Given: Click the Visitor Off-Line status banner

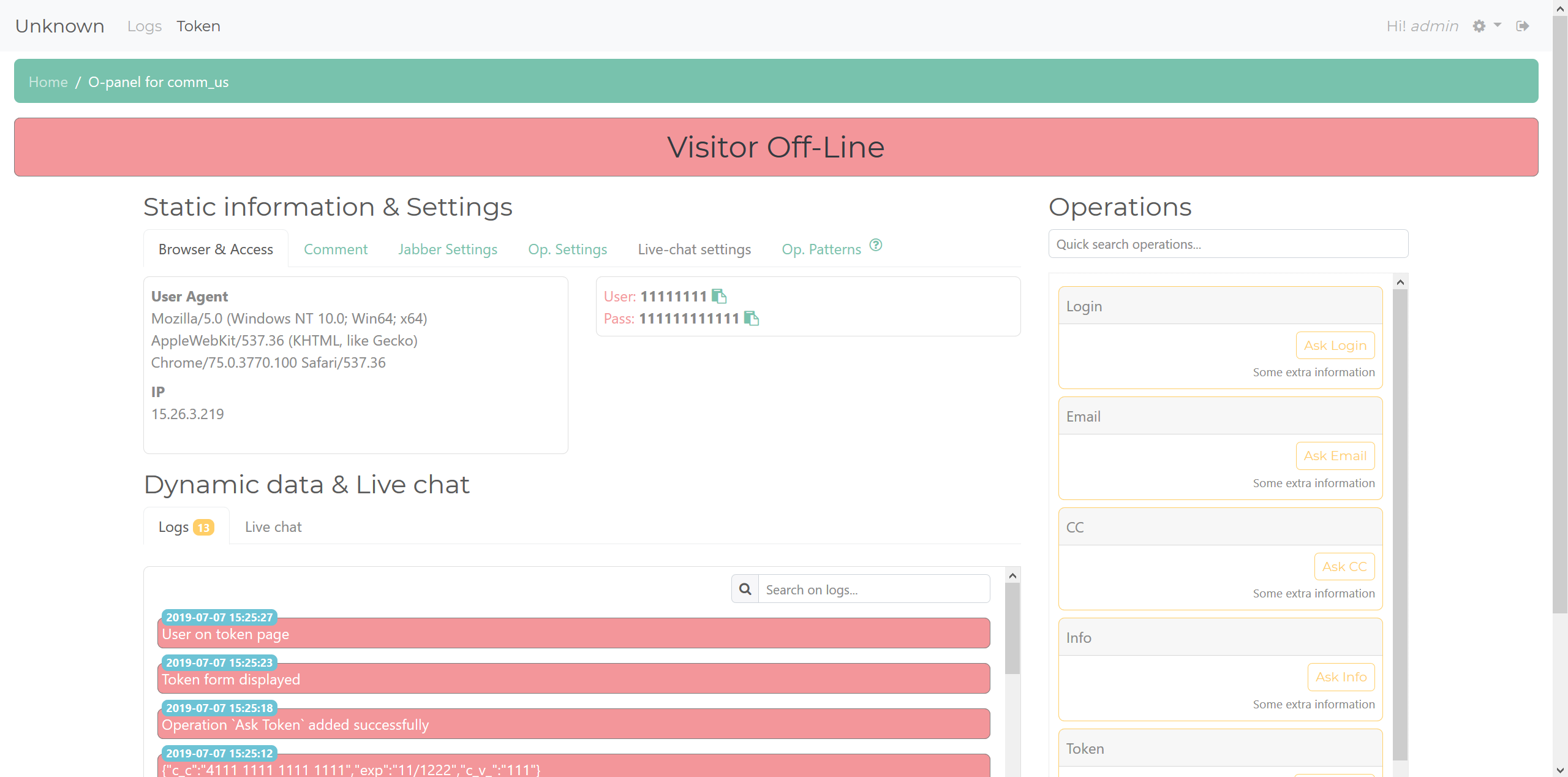Looking at the screenshot, I should point(776,147).
